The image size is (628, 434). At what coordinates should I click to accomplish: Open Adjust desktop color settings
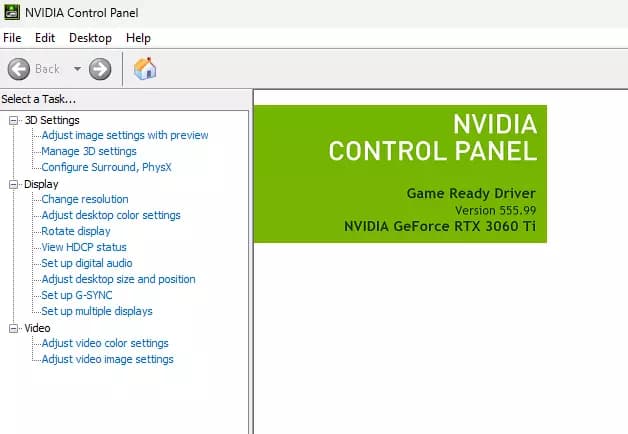(111, 215)
